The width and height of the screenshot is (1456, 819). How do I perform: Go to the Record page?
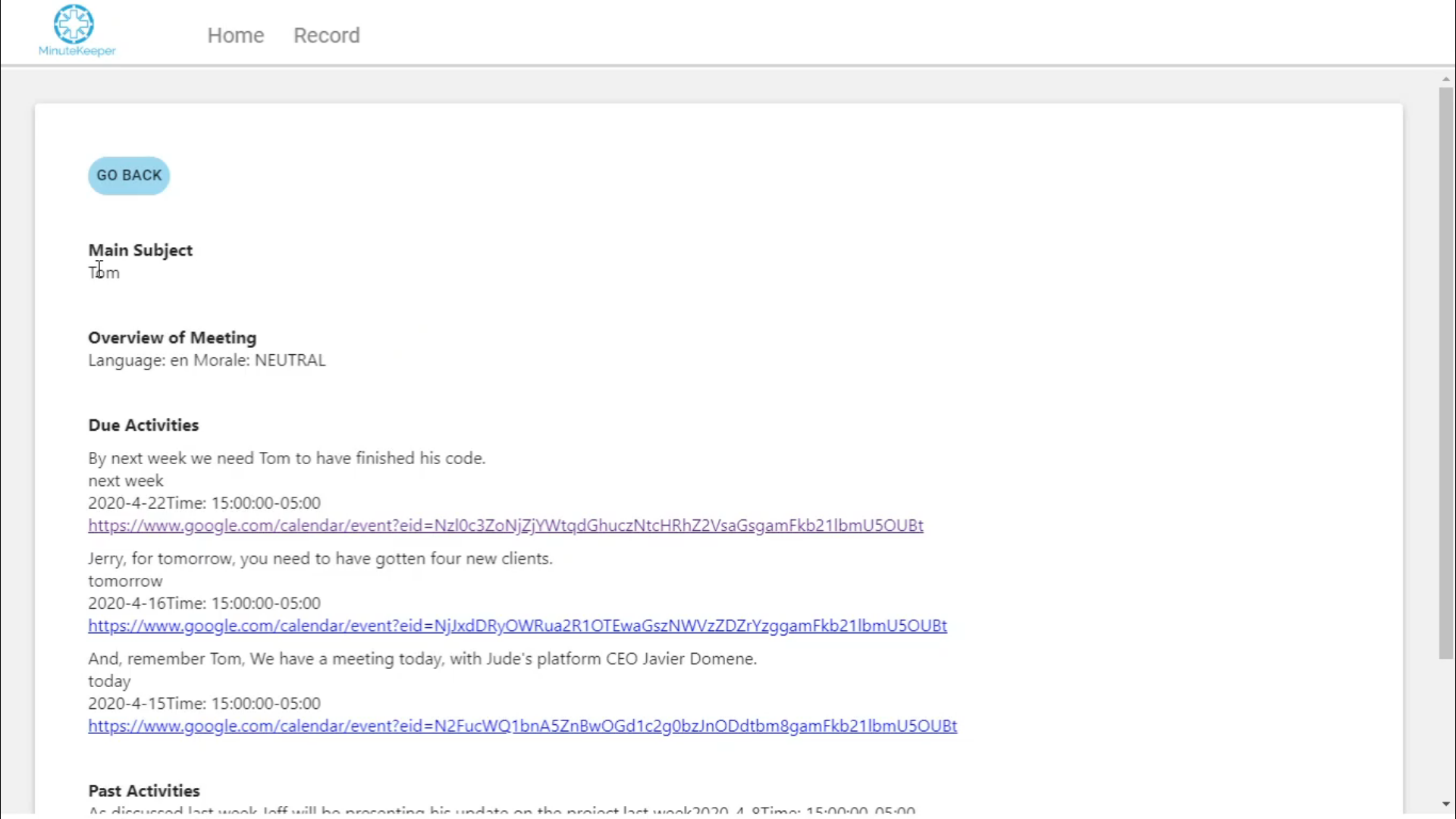point(326,36)
